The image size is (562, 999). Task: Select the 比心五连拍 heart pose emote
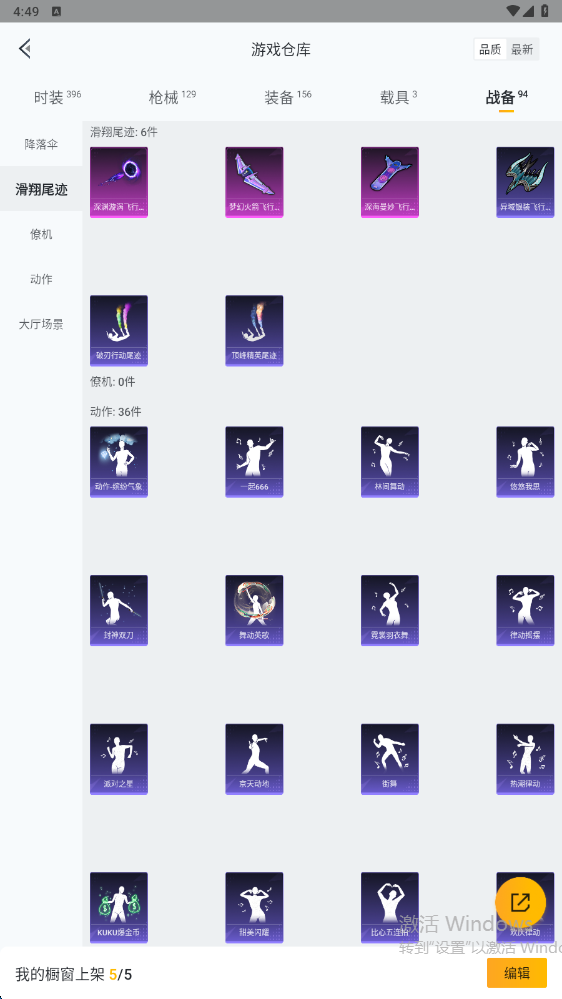click(x=390, y=908)
